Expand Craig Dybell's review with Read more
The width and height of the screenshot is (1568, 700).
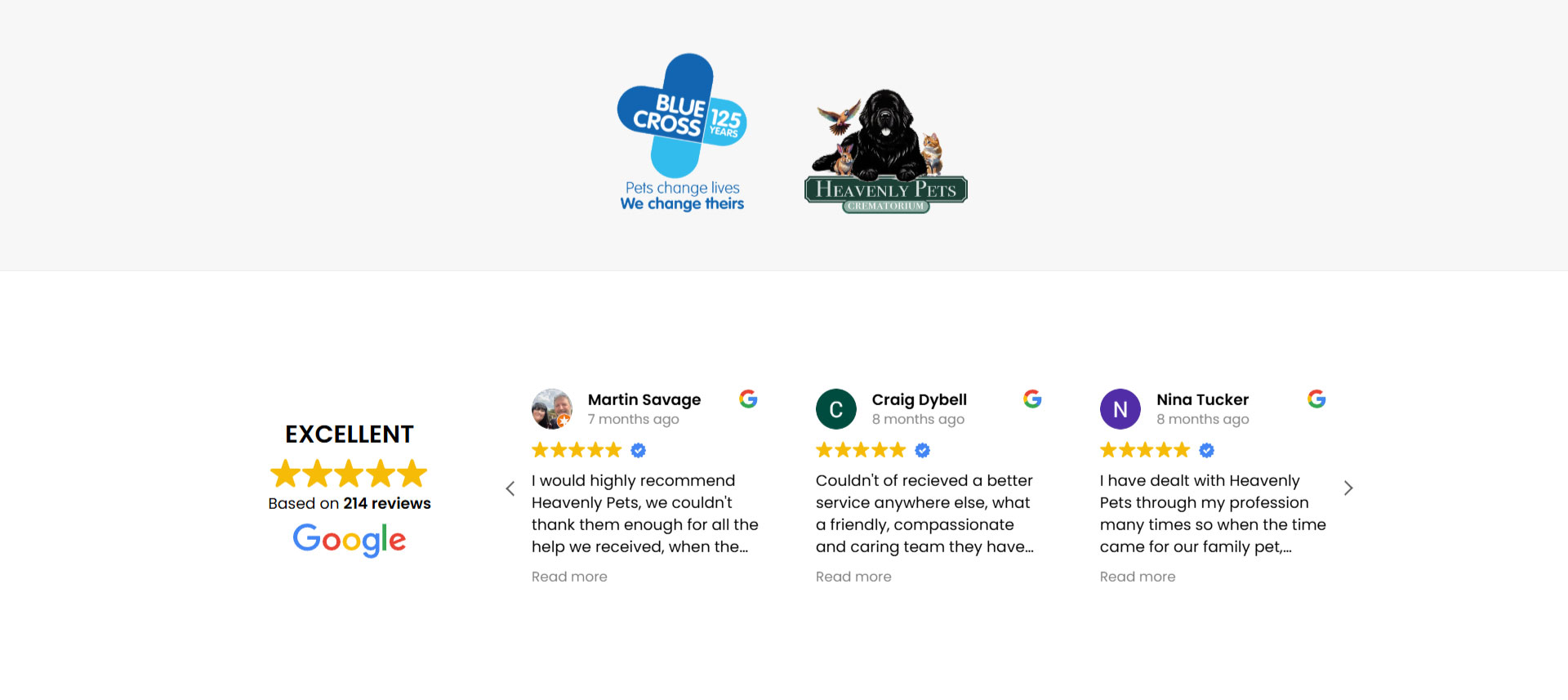[853, 577]
